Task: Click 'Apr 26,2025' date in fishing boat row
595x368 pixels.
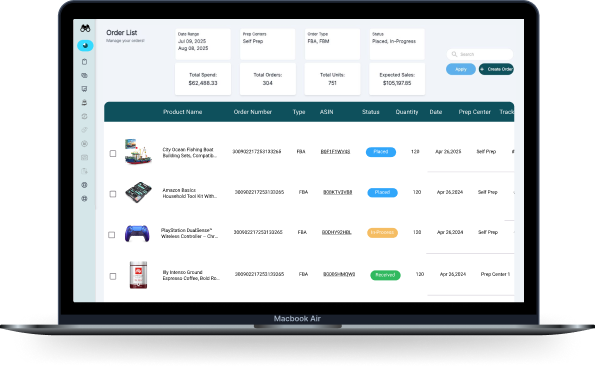Action: click(448, 151)
